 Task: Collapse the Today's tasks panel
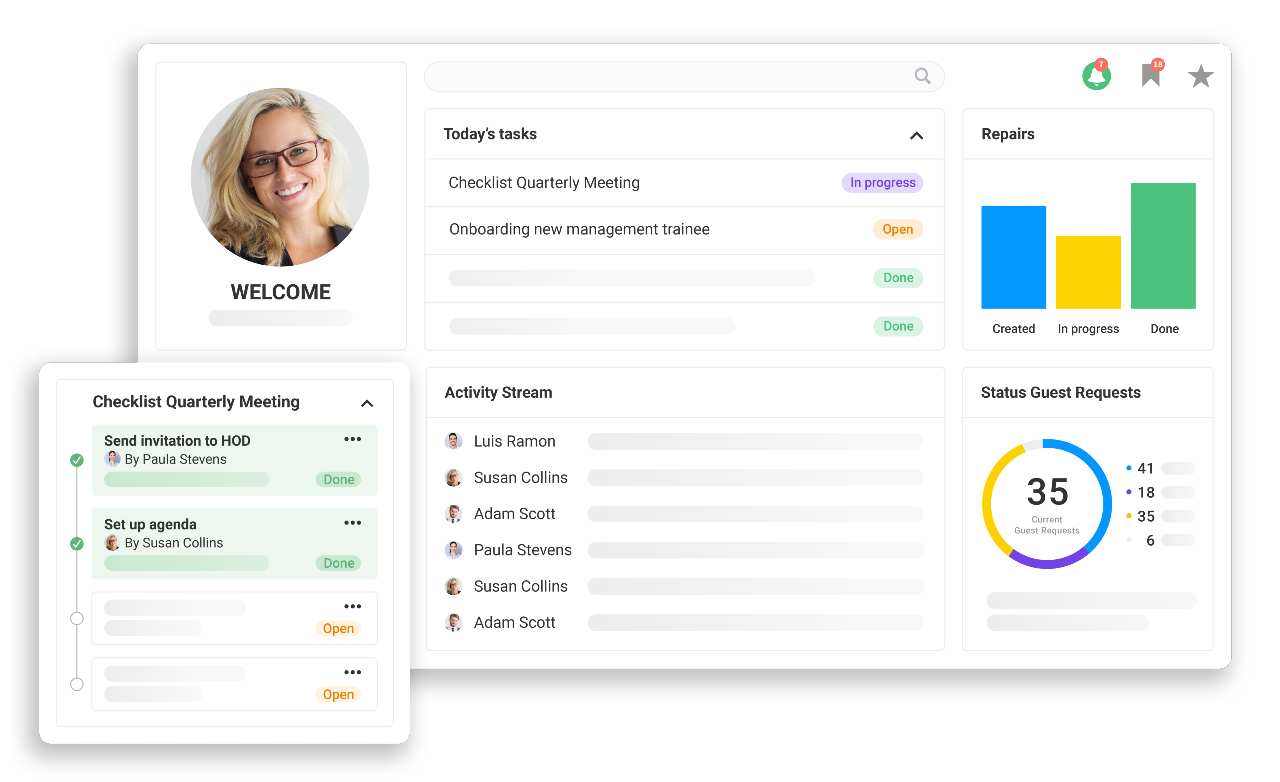(x=916, y=135)
